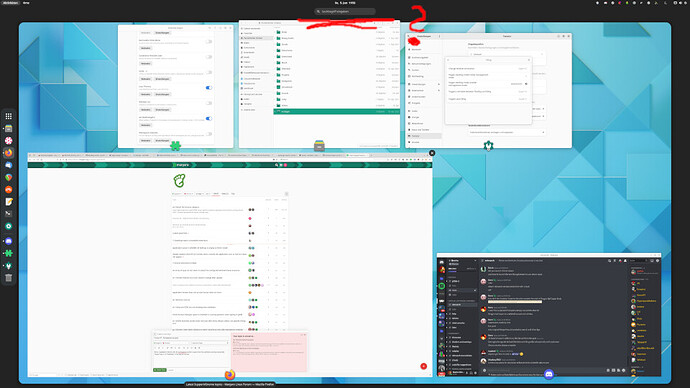Click the Discord badge under Discord window
The height and width of the screenshot is (388, 690).
click(549, 374)
